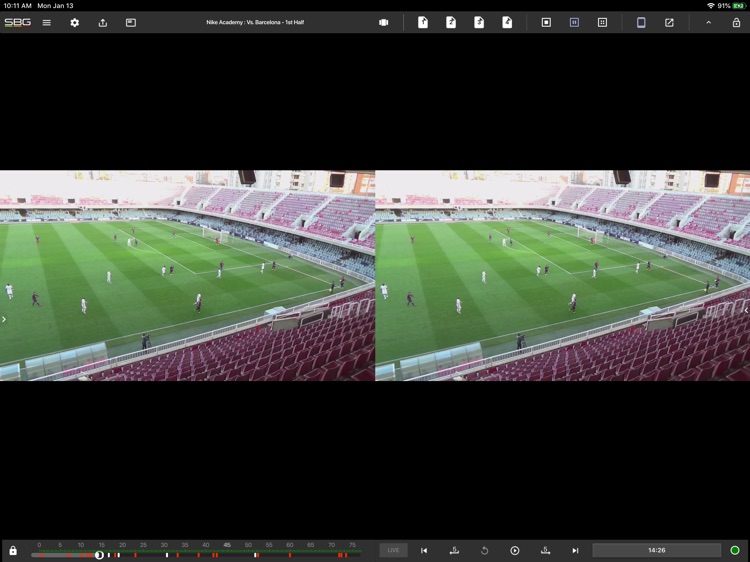Viewport: 750px width, 562px height.
Task: Tap the share/export icon
Action: [103, 22]
